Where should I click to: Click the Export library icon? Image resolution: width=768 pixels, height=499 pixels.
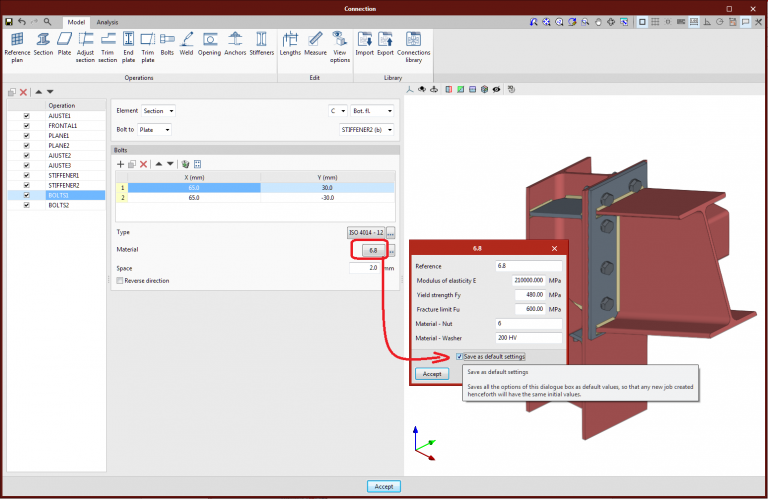point(385,44)
